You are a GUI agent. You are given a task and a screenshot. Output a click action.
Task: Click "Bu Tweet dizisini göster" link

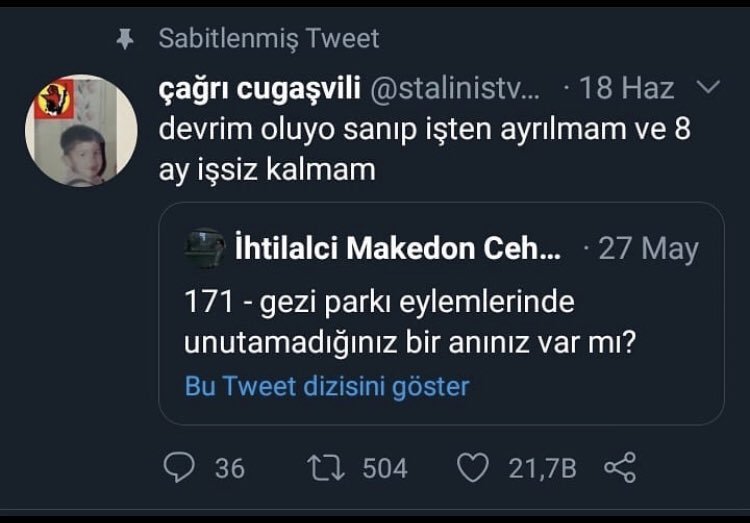327,386
